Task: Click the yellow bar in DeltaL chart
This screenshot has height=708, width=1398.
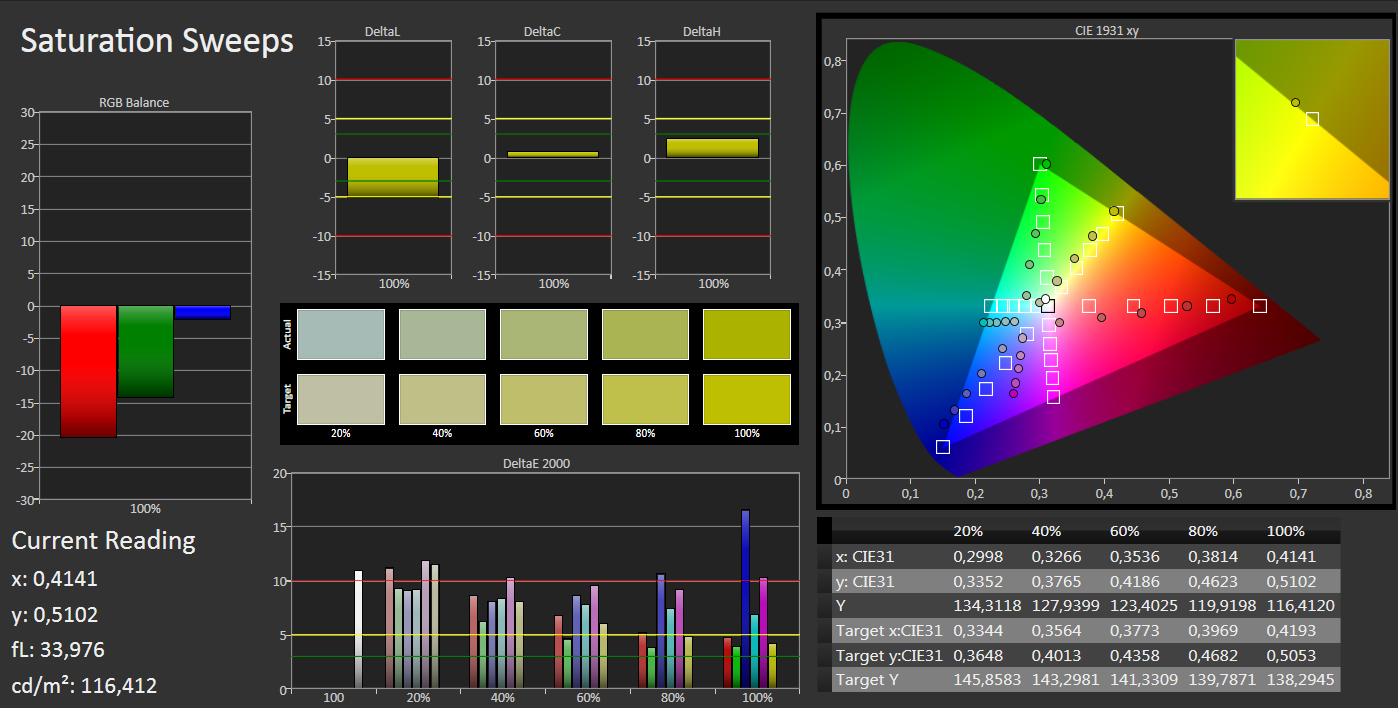Action: coord(393,177)
